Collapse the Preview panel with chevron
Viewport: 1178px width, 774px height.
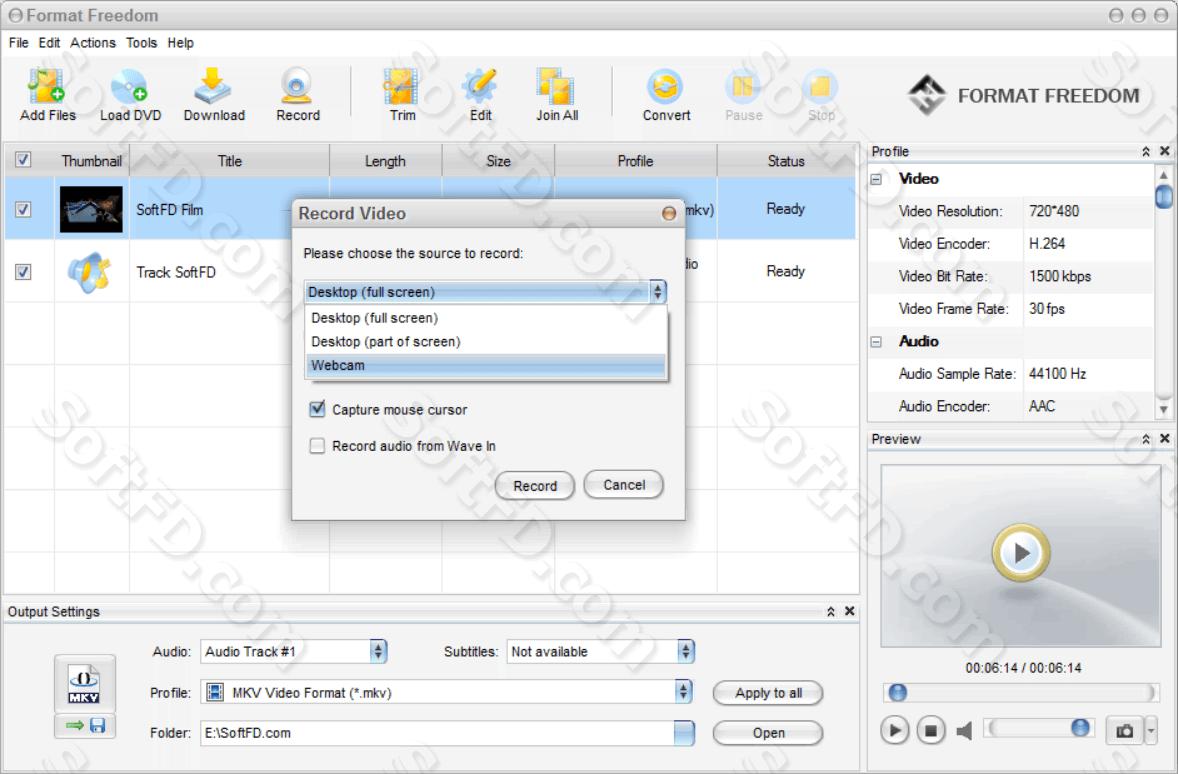[1146, 439]
